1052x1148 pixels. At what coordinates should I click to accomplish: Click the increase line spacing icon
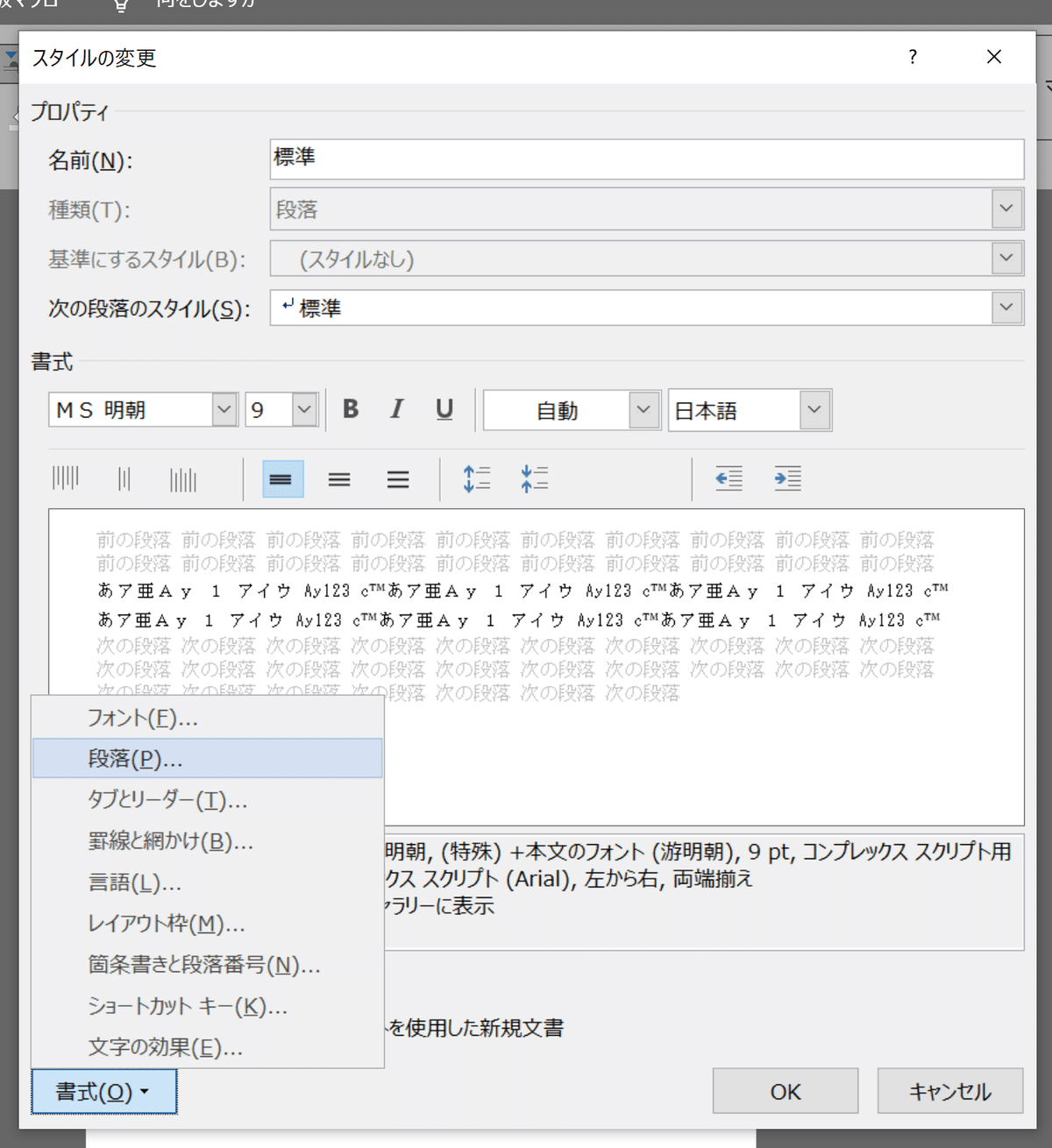coord(476,478)
